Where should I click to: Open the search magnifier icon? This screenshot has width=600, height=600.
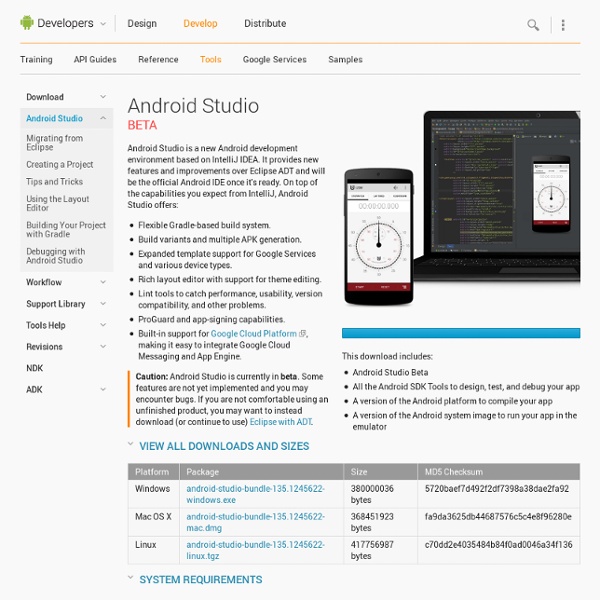[x=533, y=25]
